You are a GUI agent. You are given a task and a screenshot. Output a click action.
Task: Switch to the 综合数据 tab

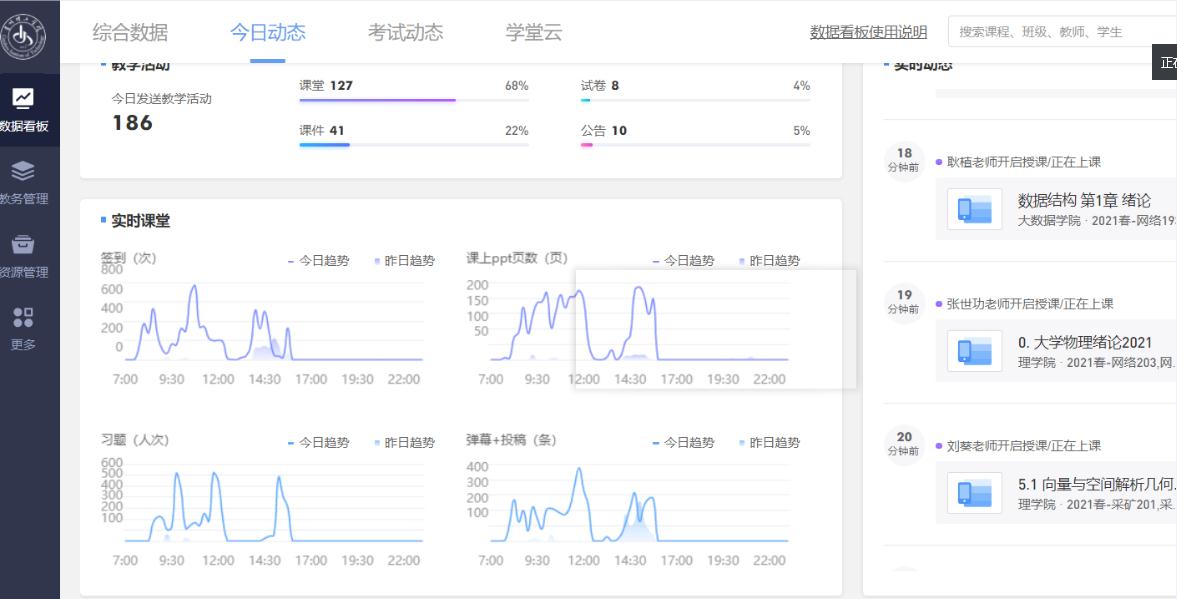(x=130, y=32)
